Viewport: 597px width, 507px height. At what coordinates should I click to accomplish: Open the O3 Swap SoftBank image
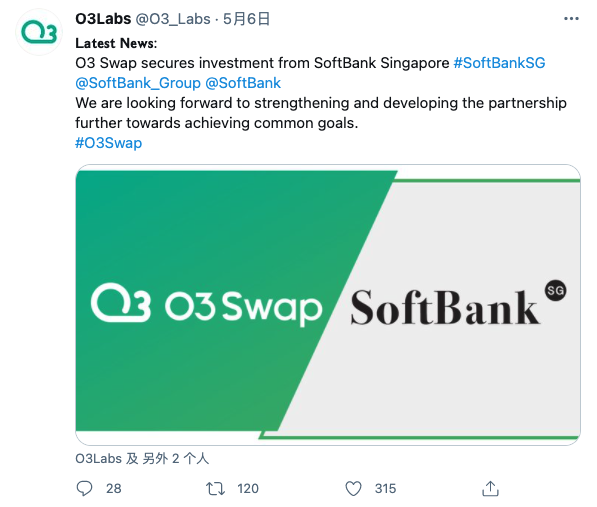coord(328,305)
